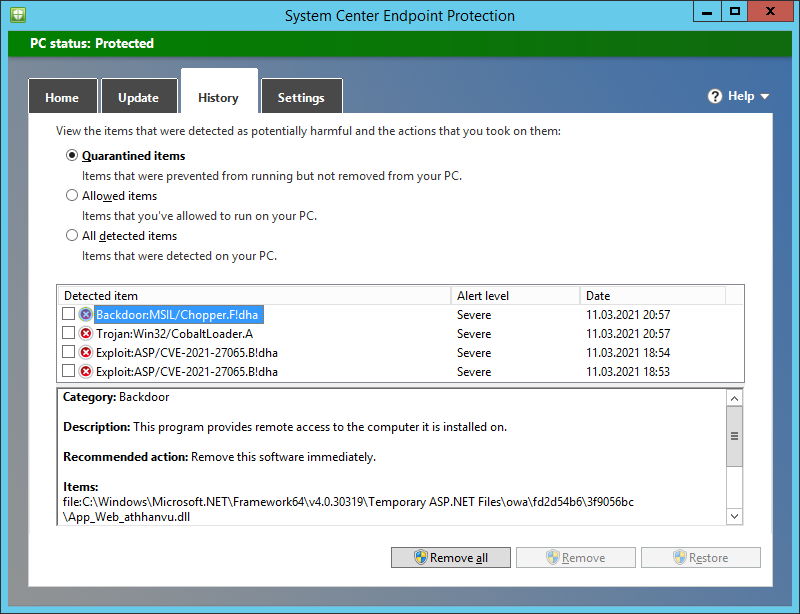Click the PC status: Protected banner text

[92, 43]
